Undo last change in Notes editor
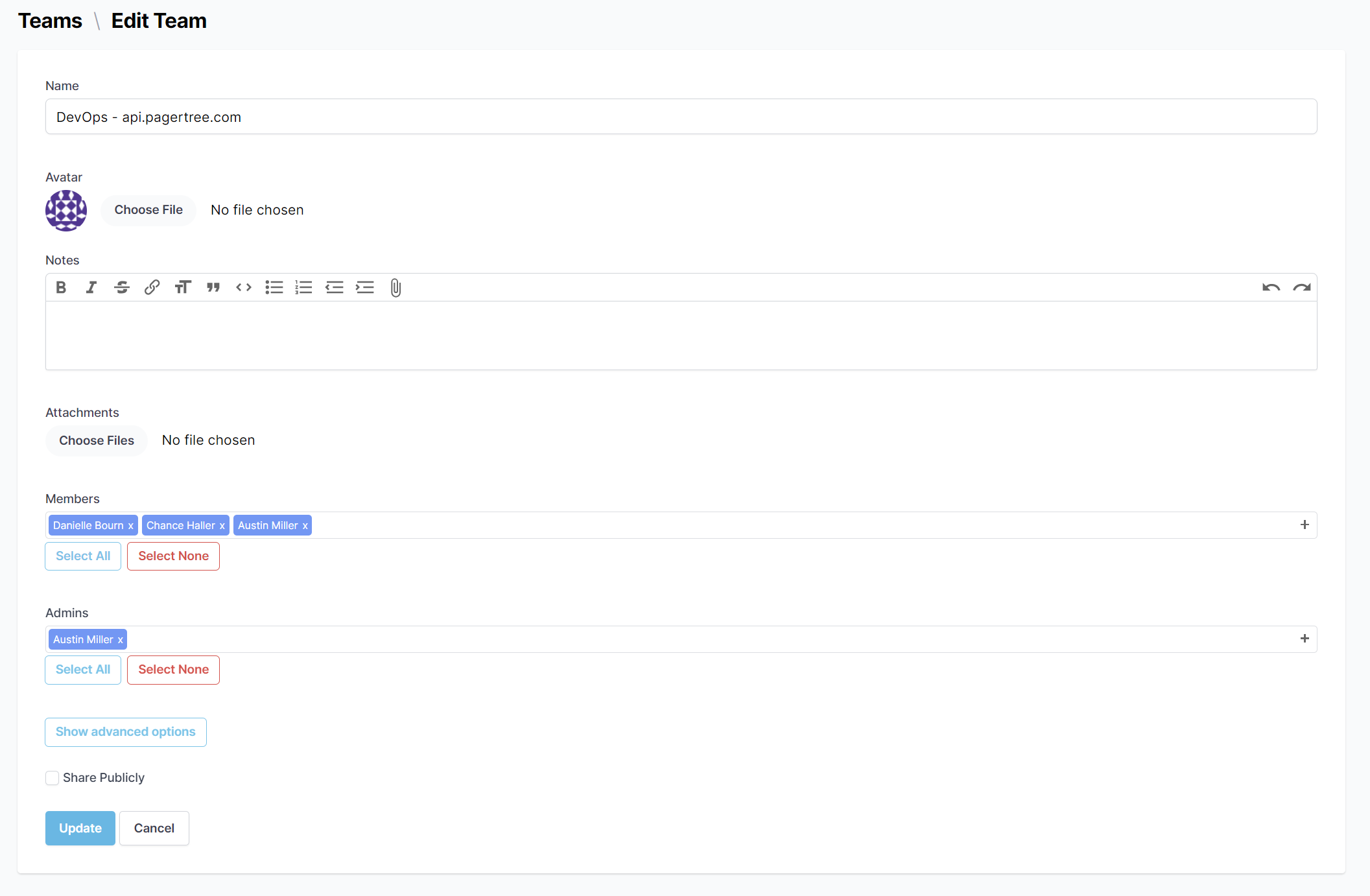 coord(1271,287)
